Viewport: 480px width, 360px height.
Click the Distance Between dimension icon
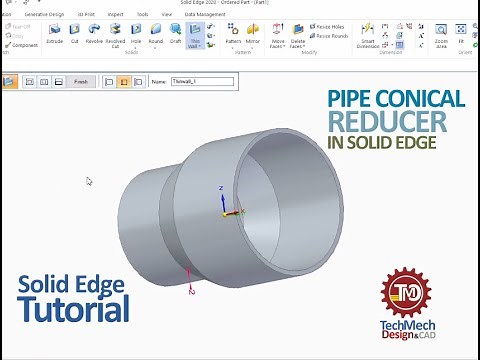click(x=385, y=26)
